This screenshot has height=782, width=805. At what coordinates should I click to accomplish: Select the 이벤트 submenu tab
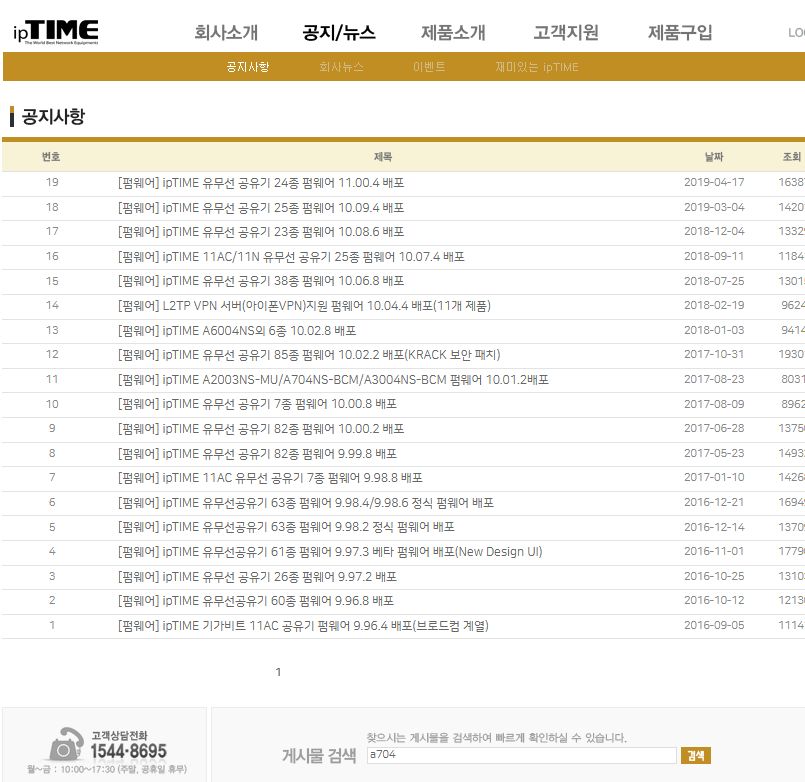coord(429,67)
